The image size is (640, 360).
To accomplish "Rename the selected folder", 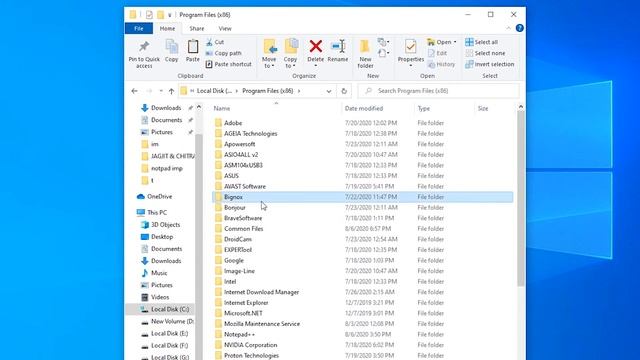I will (x=338, y=51).
